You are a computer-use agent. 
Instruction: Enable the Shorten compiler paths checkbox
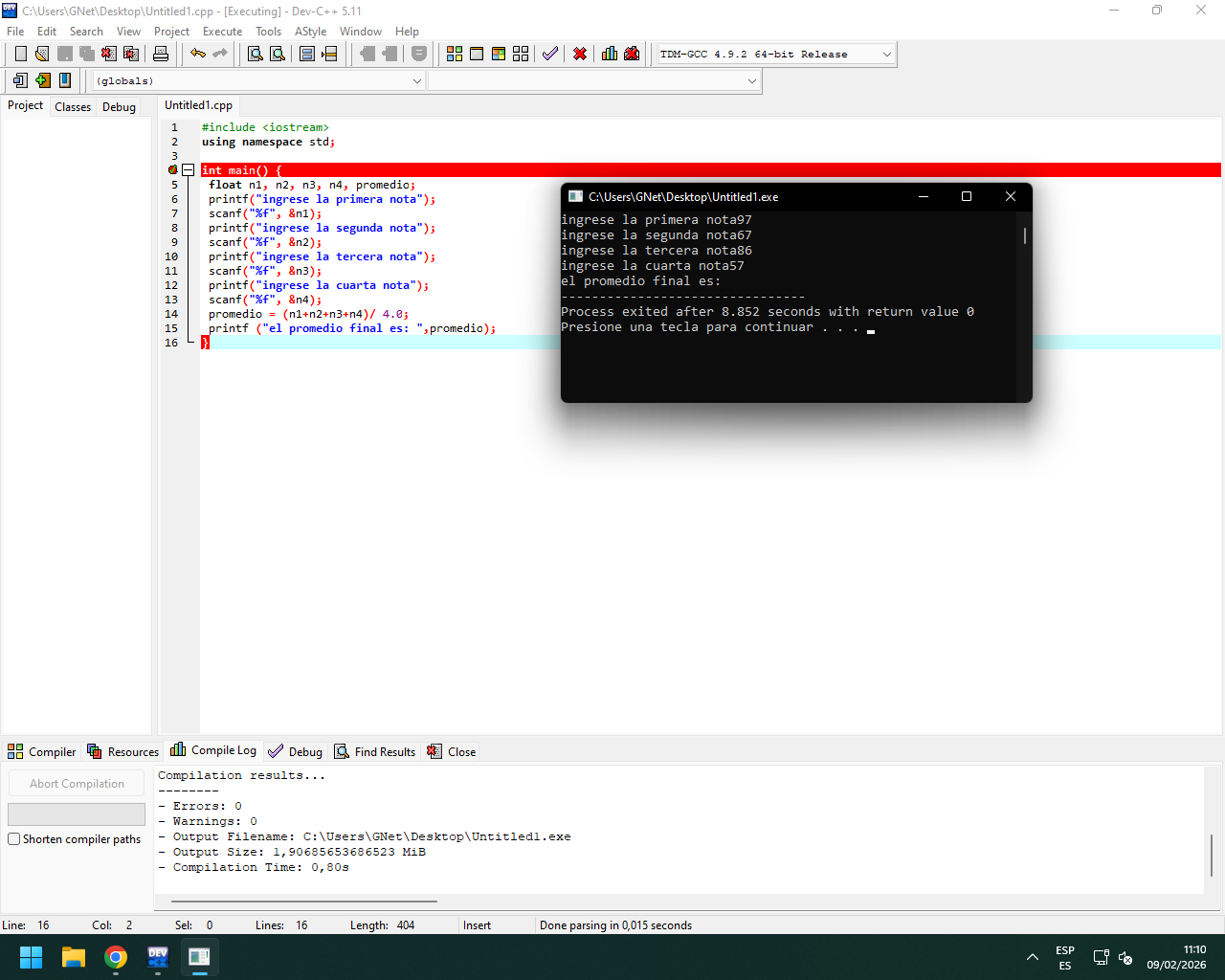coord(14,839)
